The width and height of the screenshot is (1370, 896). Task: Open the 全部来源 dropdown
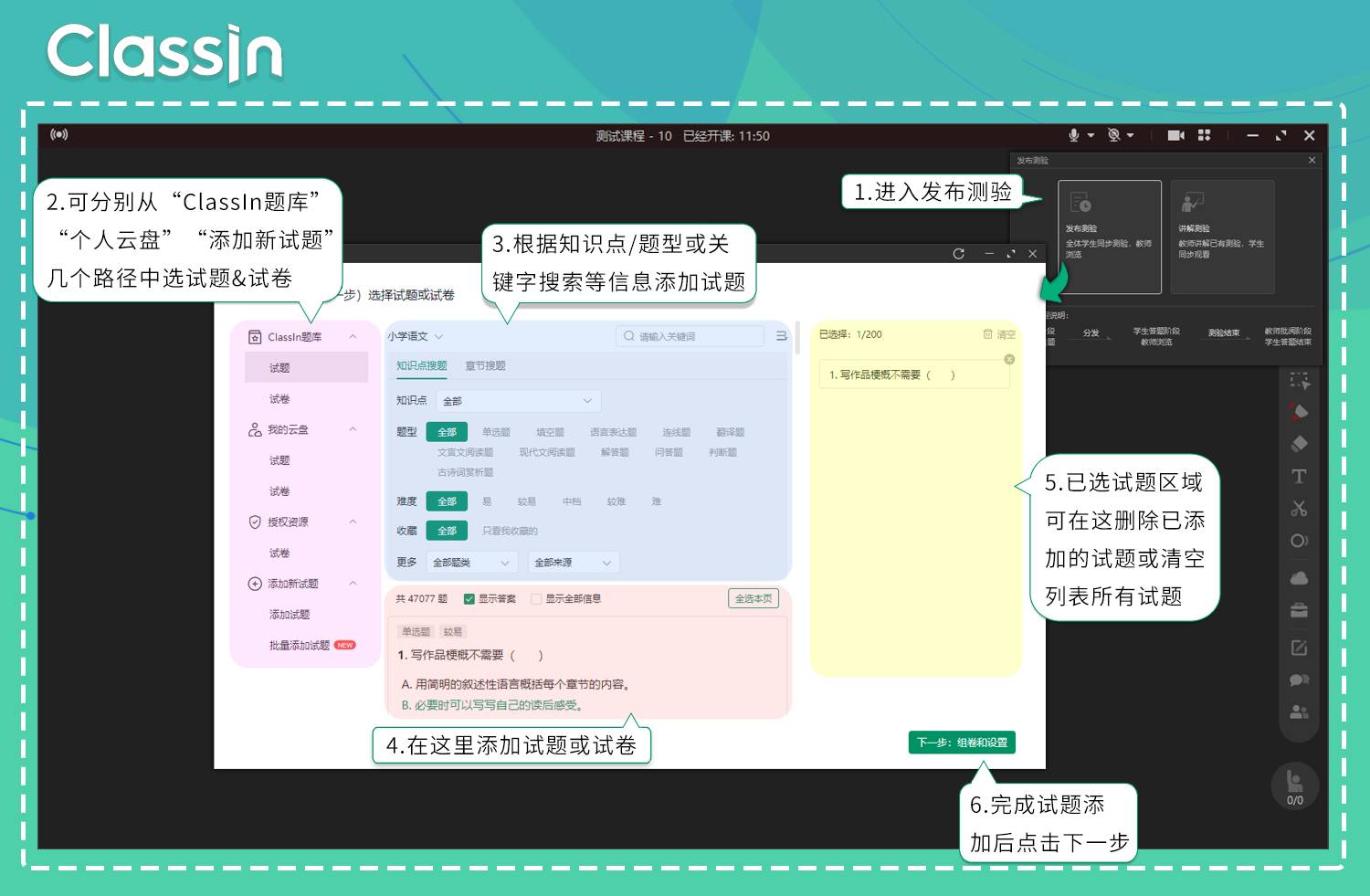coord(574,563)
